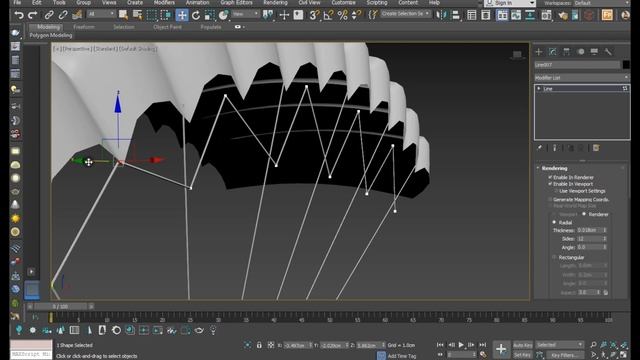Click the Play Animation button
Screen dimensions: 640x360
coord(461,345)
